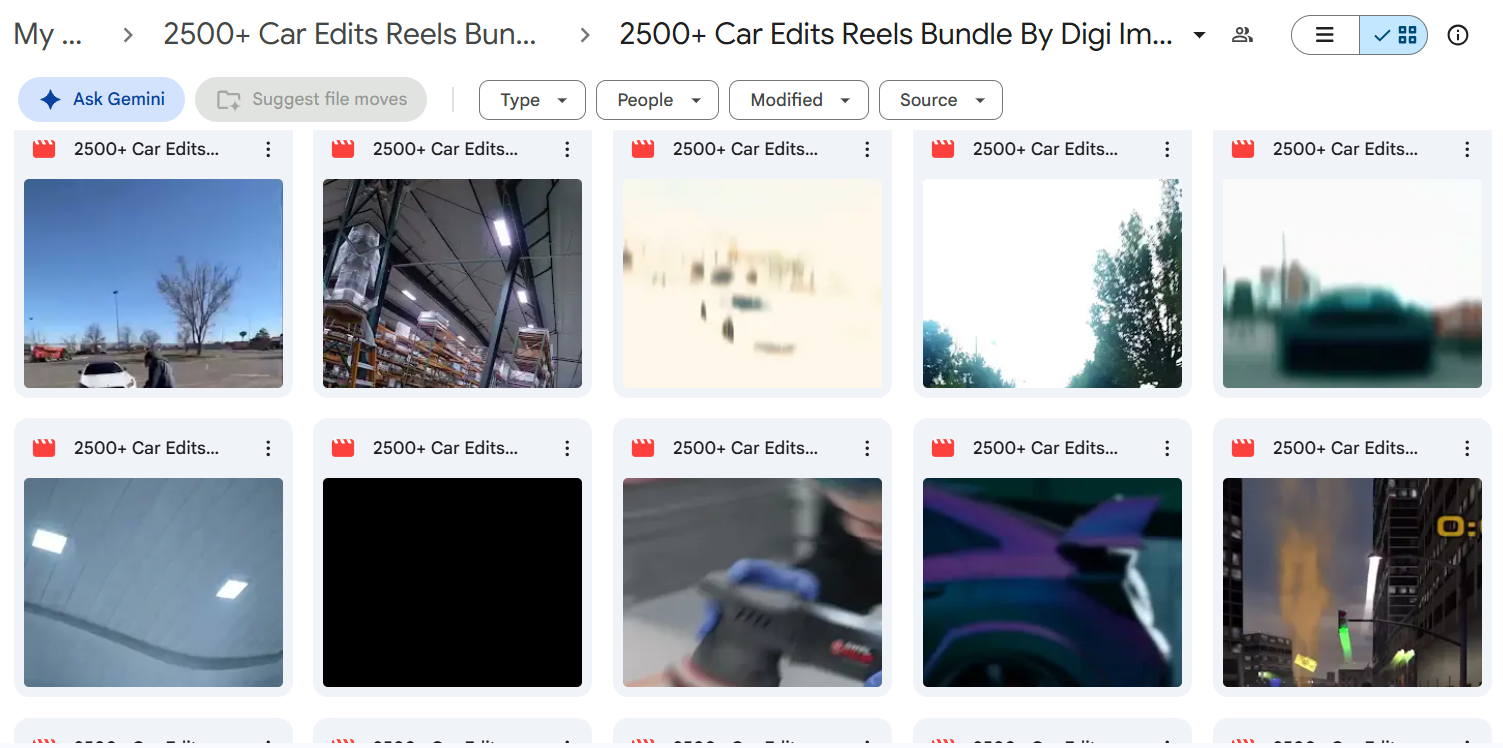Open more actions for blurry teal car video
This screenshot has height=748, width=1503.
tap(1467, 149)
